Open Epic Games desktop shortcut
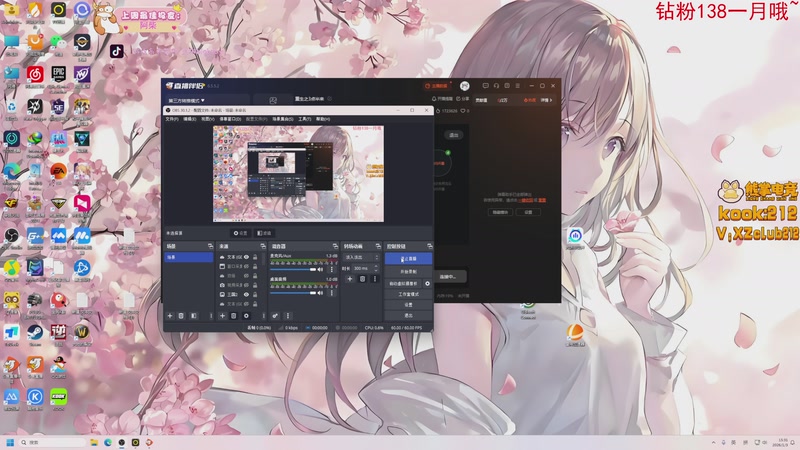This screenshot has height=450, width=800. point(59,74)
